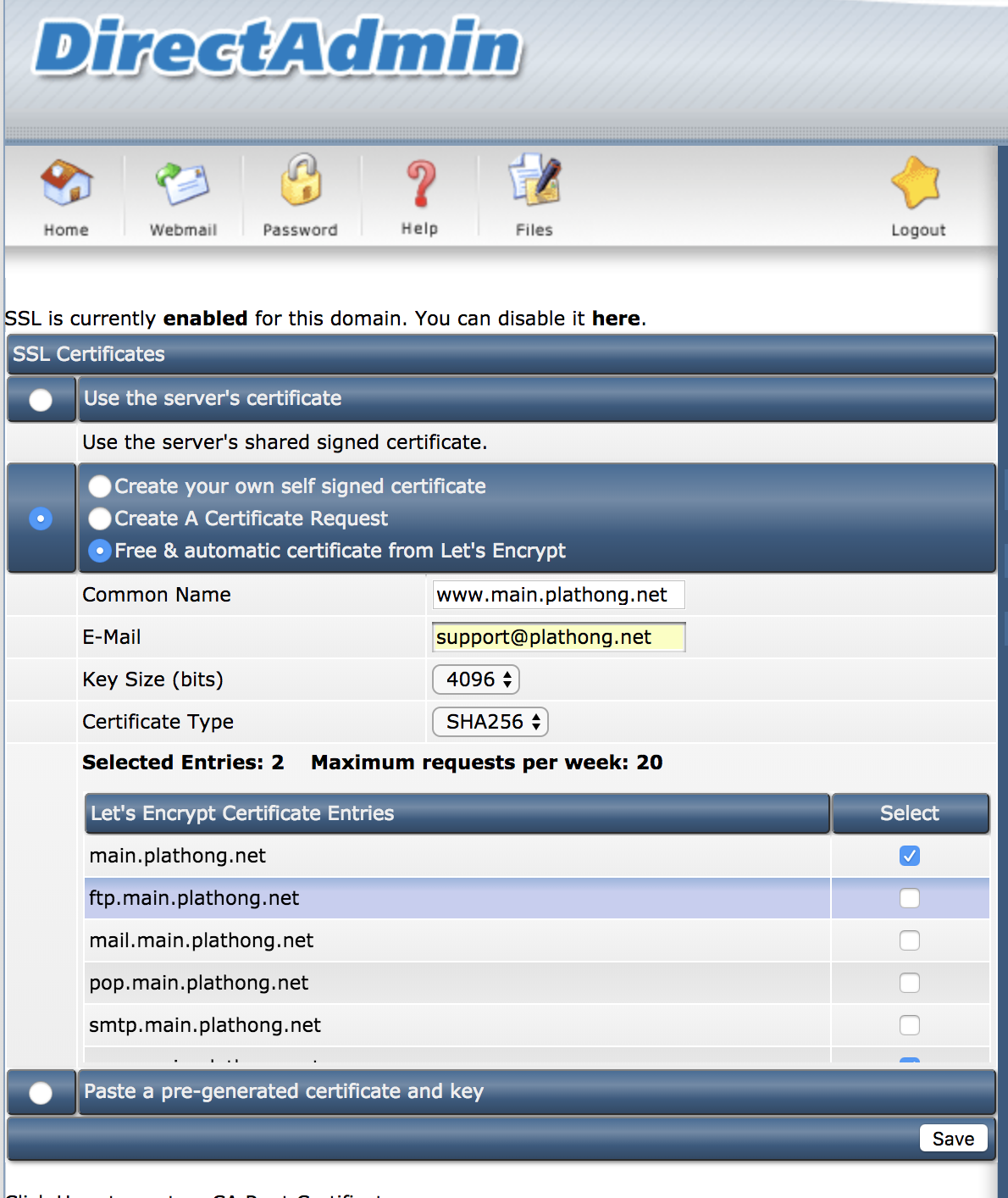Open the Key Size dropdown showing 4096
Viewport: 1008px width, 1198px height.
point(476,679)
